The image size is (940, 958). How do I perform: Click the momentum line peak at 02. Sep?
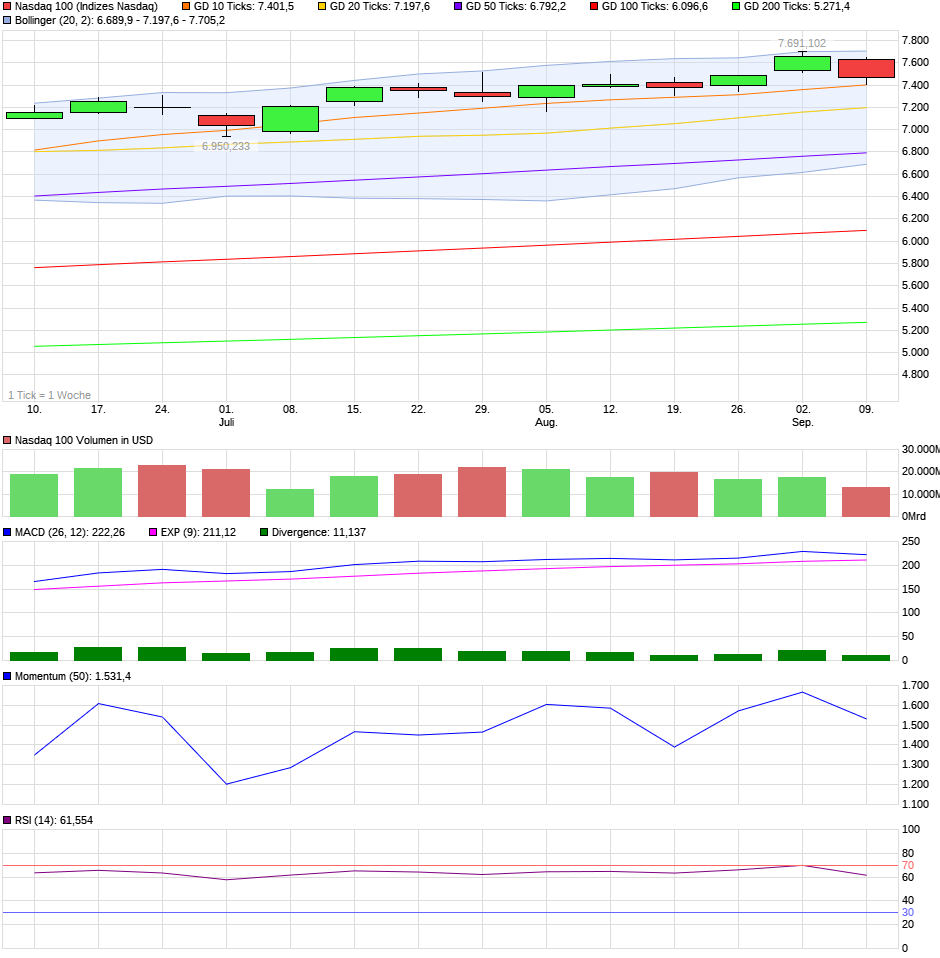(x=802, y=692)
